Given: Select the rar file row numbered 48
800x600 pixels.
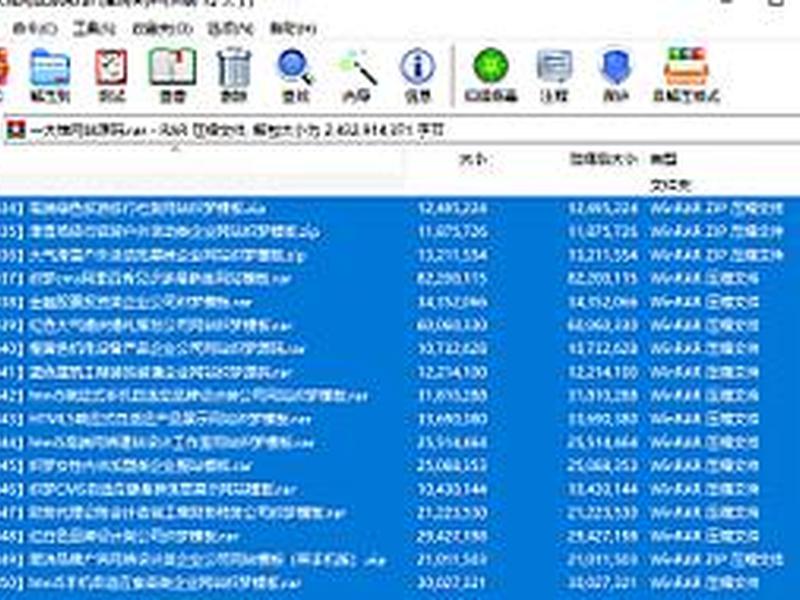Looking at the screenshot, I should tap(400, 536).
